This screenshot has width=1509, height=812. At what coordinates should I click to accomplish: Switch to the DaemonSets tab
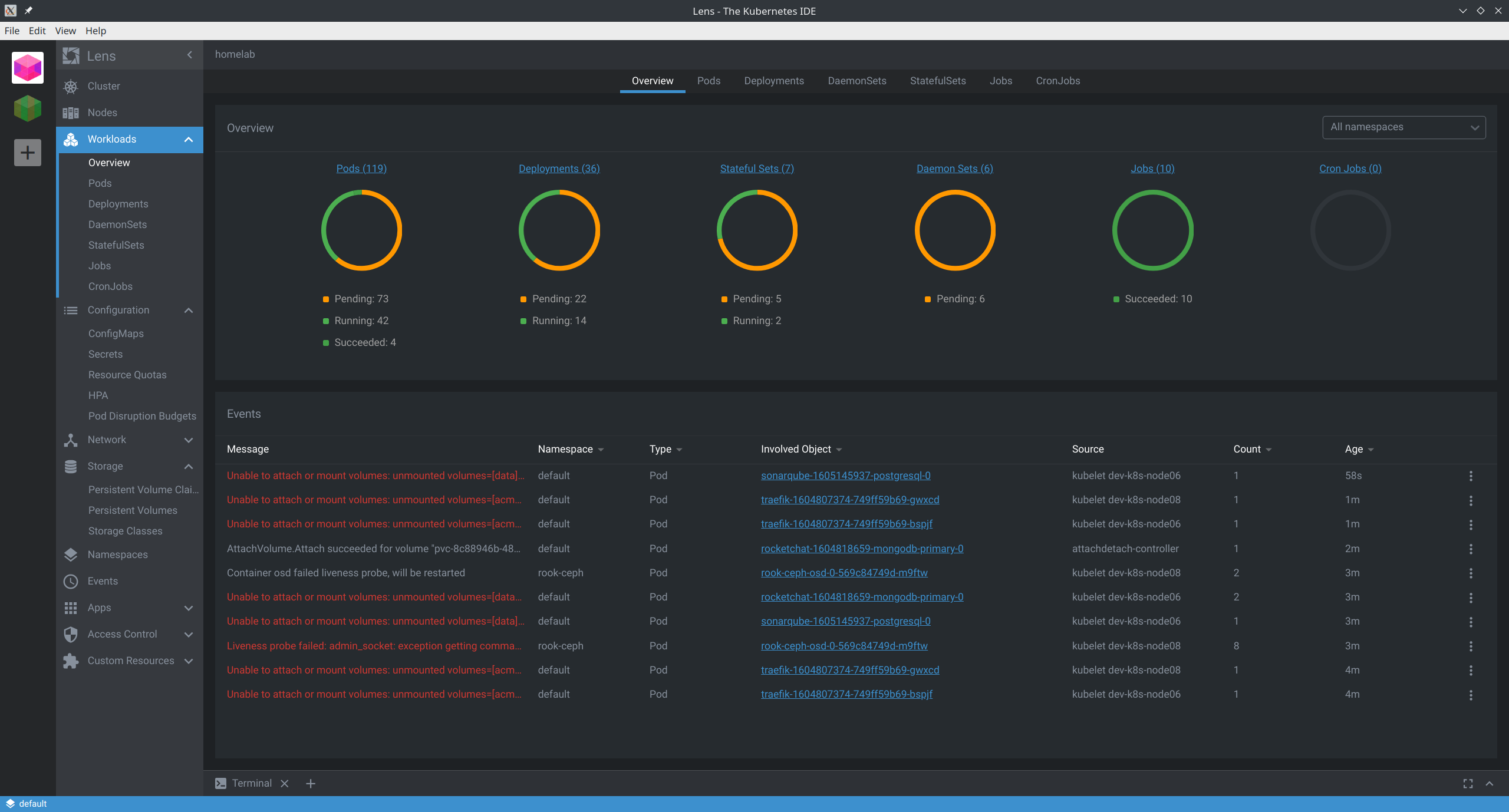(x=857, y=80)
